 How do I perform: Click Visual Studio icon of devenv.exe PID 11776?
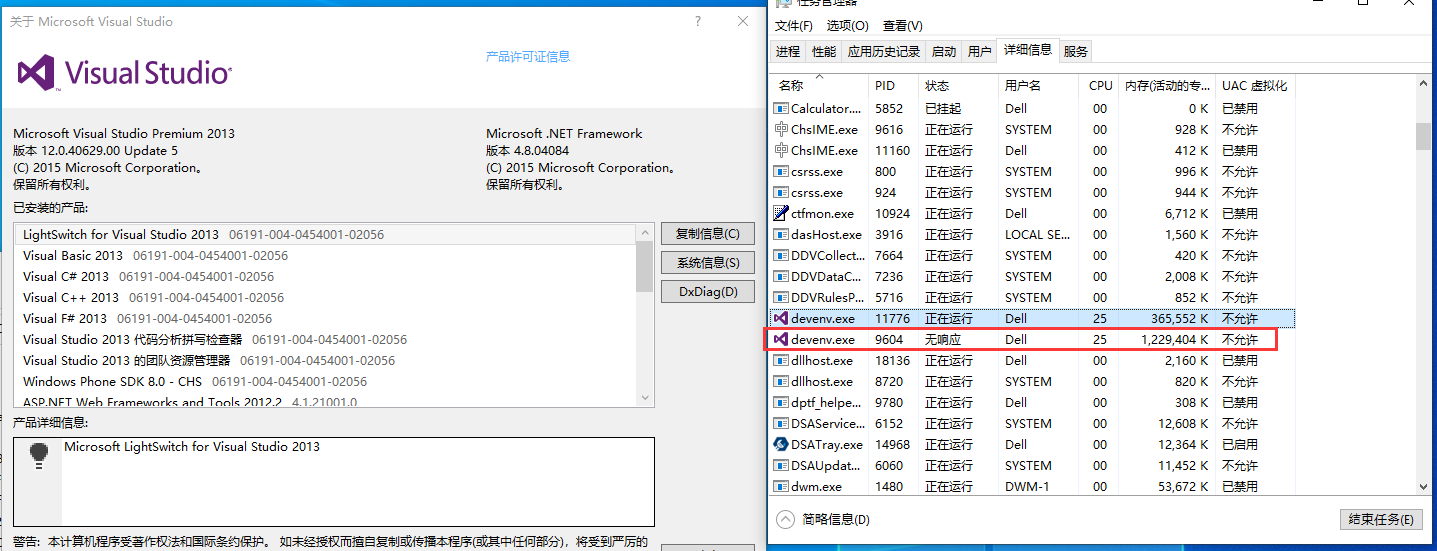point(781,318)
